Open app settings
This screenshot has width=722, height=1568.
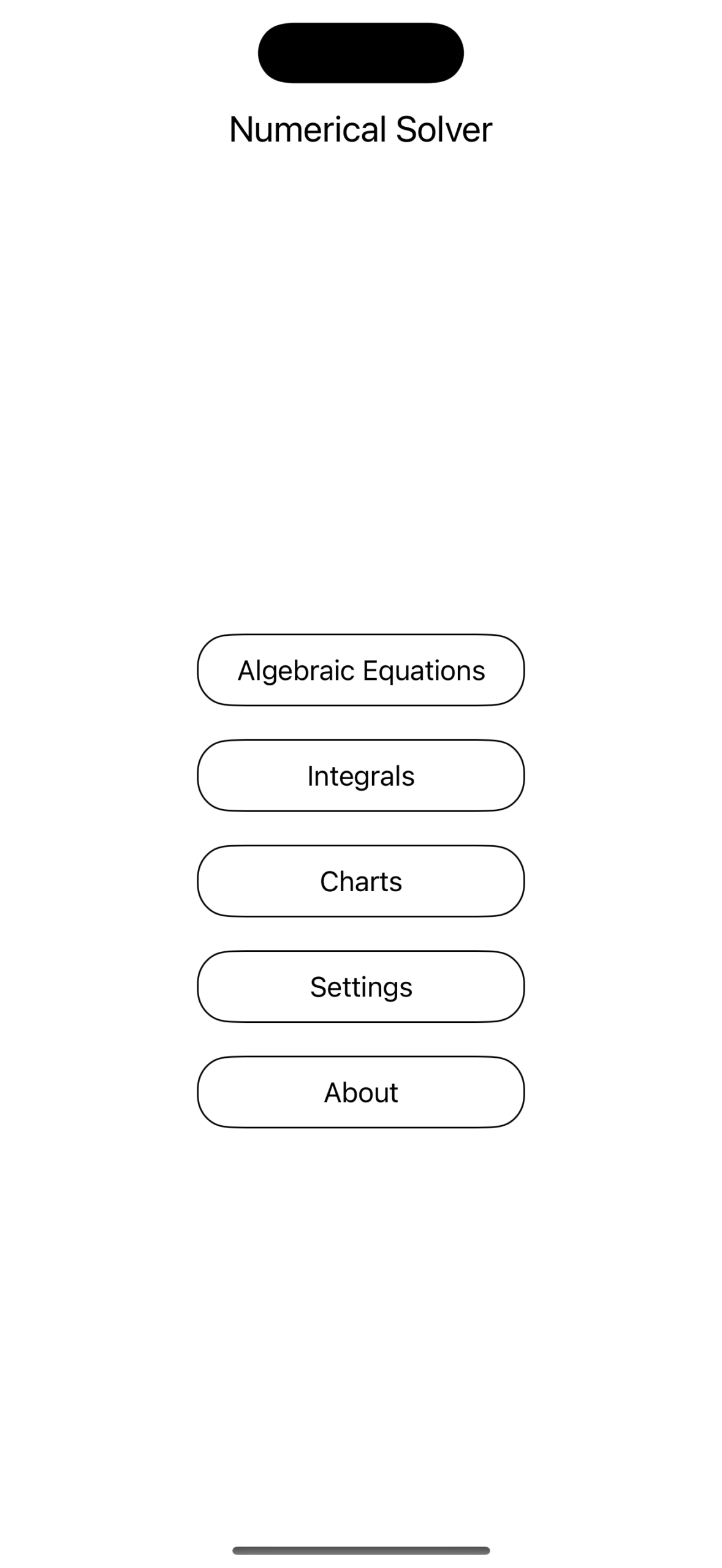pyautogui.click(x=360, y=986)
